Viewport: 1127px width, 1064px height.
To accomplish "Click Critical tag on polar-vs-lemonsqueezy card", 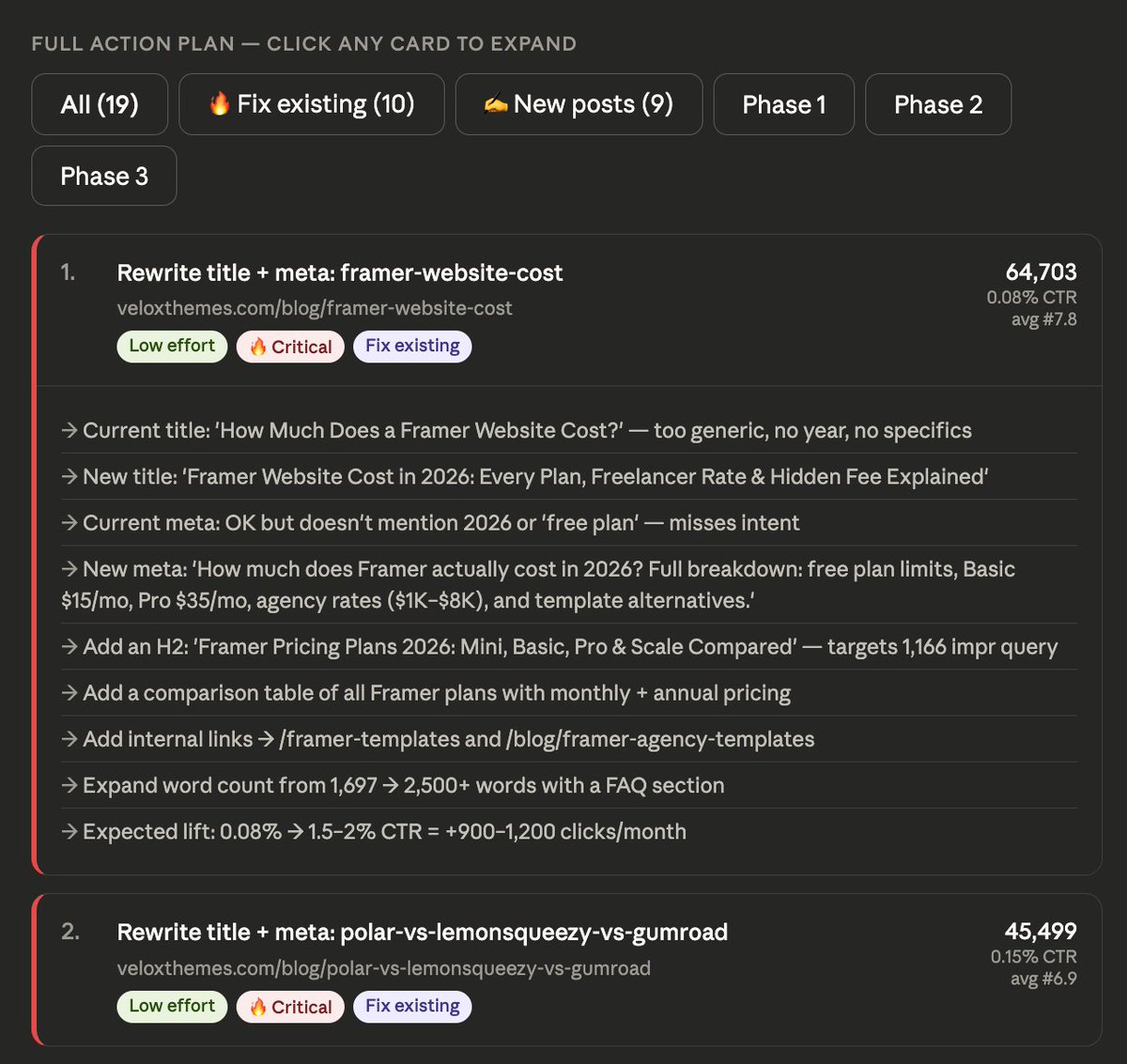I will click(290, 1007).
